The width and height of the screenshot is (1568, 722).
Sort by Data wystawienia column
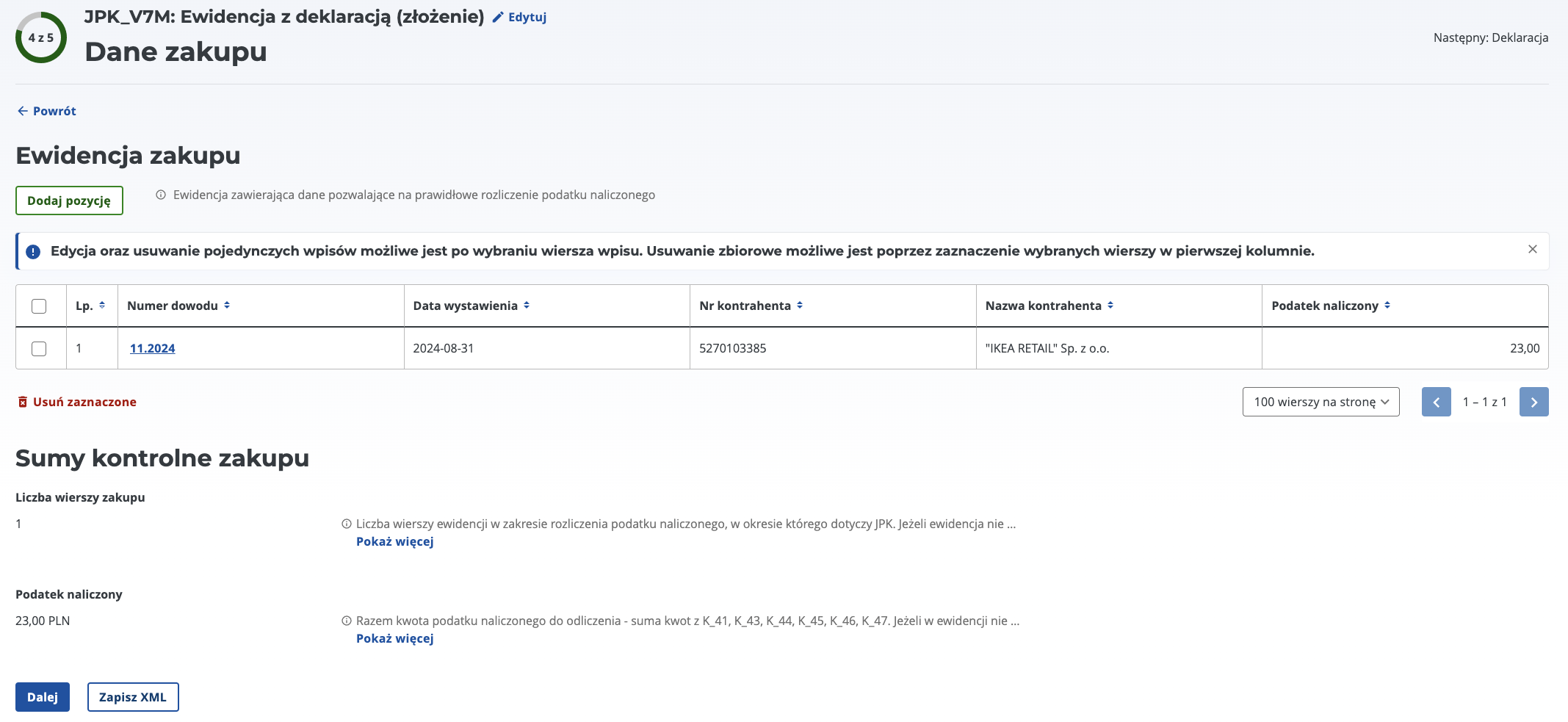point(527,306)
